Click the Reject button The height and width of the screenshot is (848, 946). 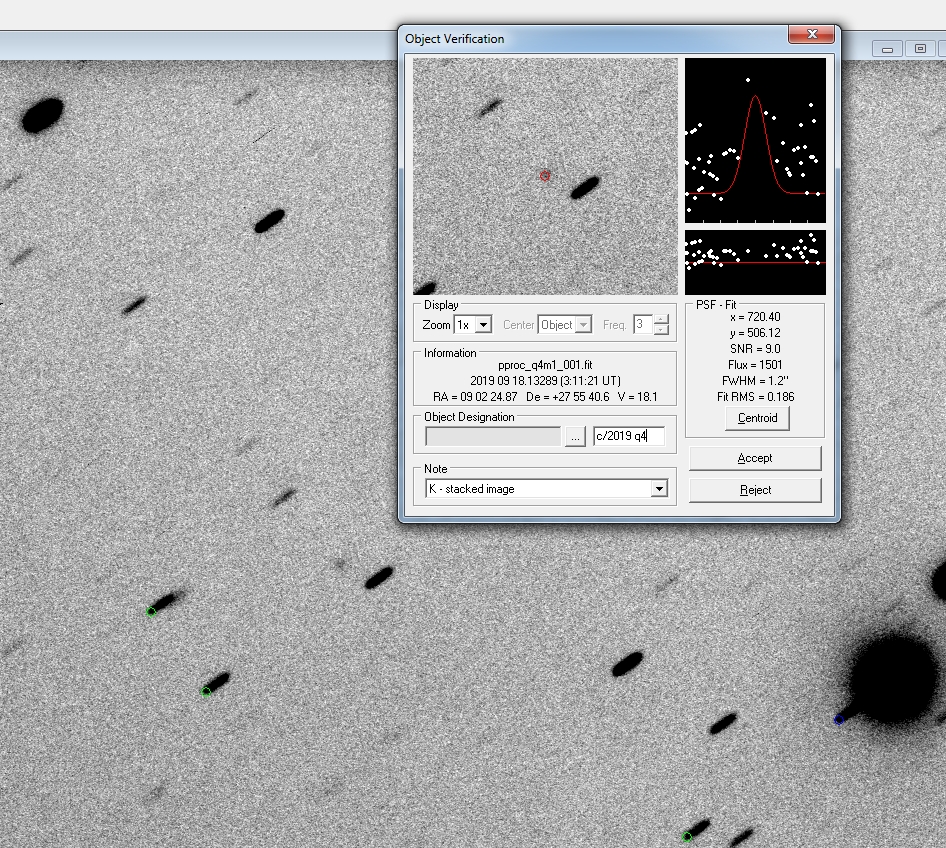coord(755,490)
